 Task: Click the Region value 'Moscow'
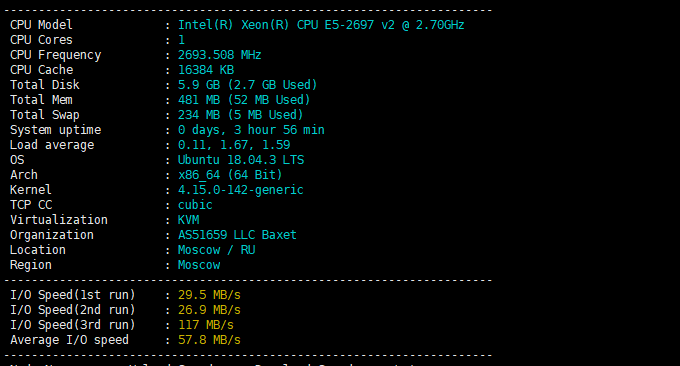(x=199, y=265)
